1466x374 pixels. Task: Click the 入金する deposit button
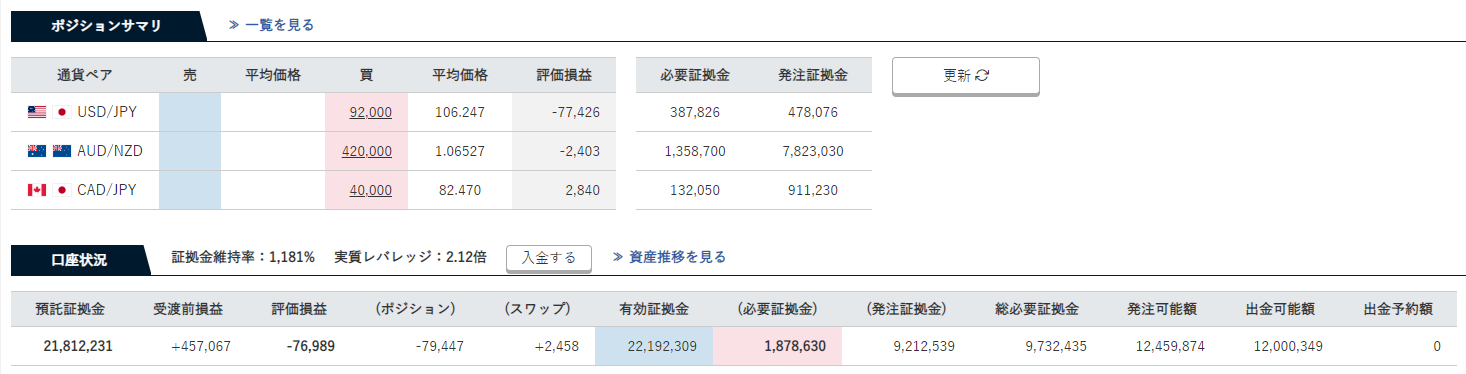[x=549, y=258]
